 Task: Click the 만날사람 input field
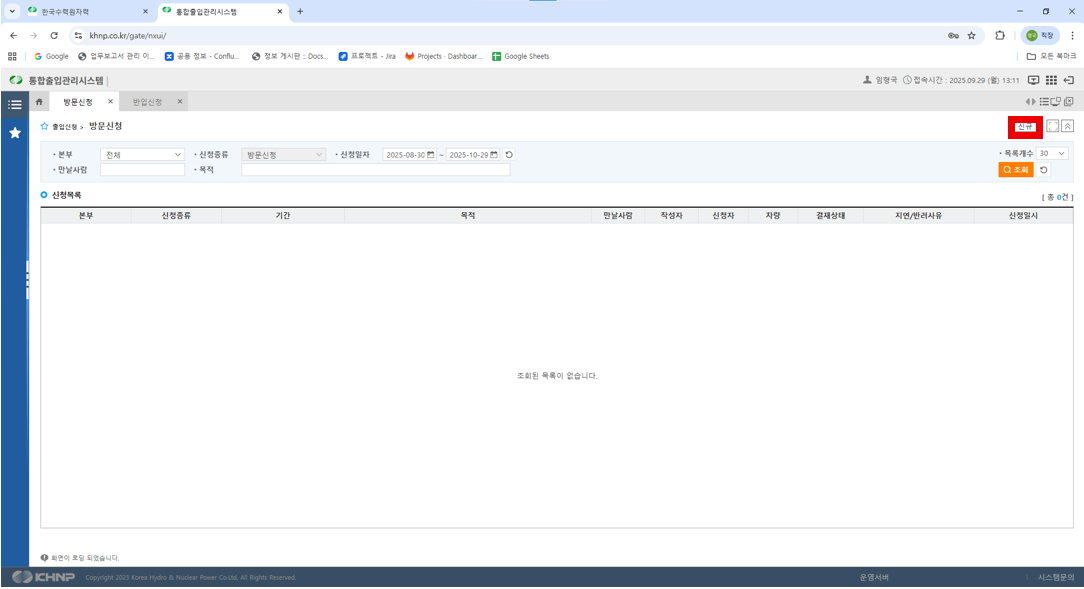coord(142,170)
